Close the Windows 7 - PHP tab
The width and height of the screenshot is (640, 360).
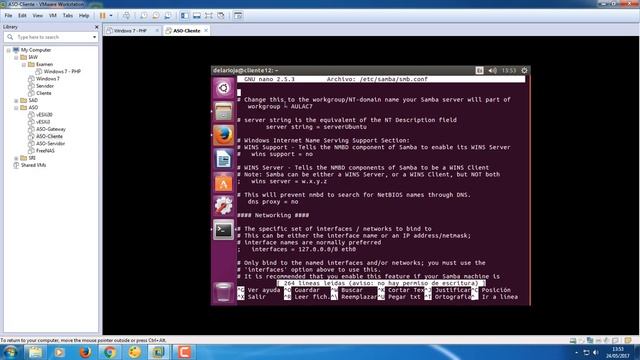click(157, 31)
